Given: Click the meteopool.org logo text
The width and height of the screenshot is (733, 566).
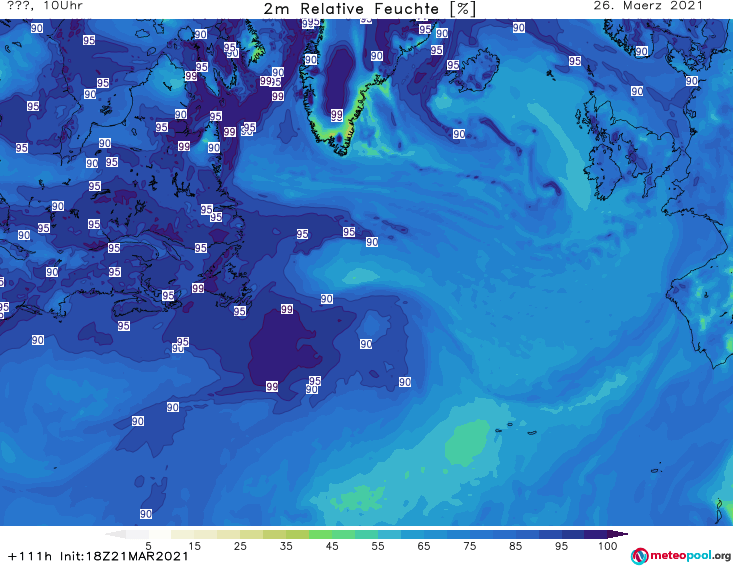Looking at the screenshot, I should tap(690, 556).
